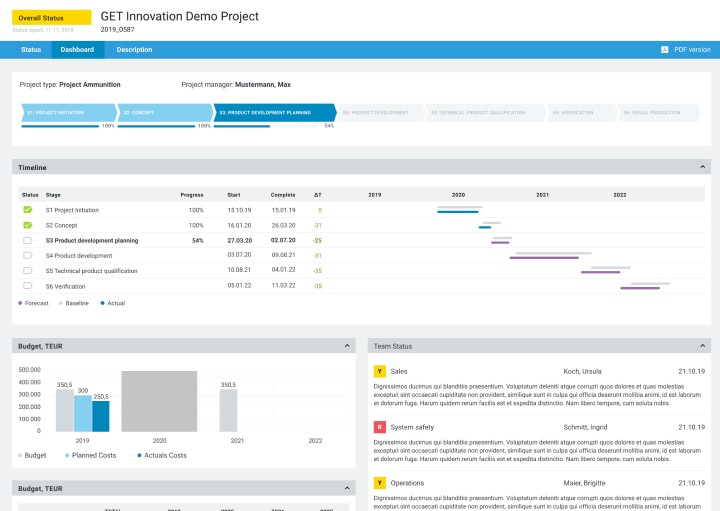Click the project manager name Mustermann, Max

click(x=263, y=84)
